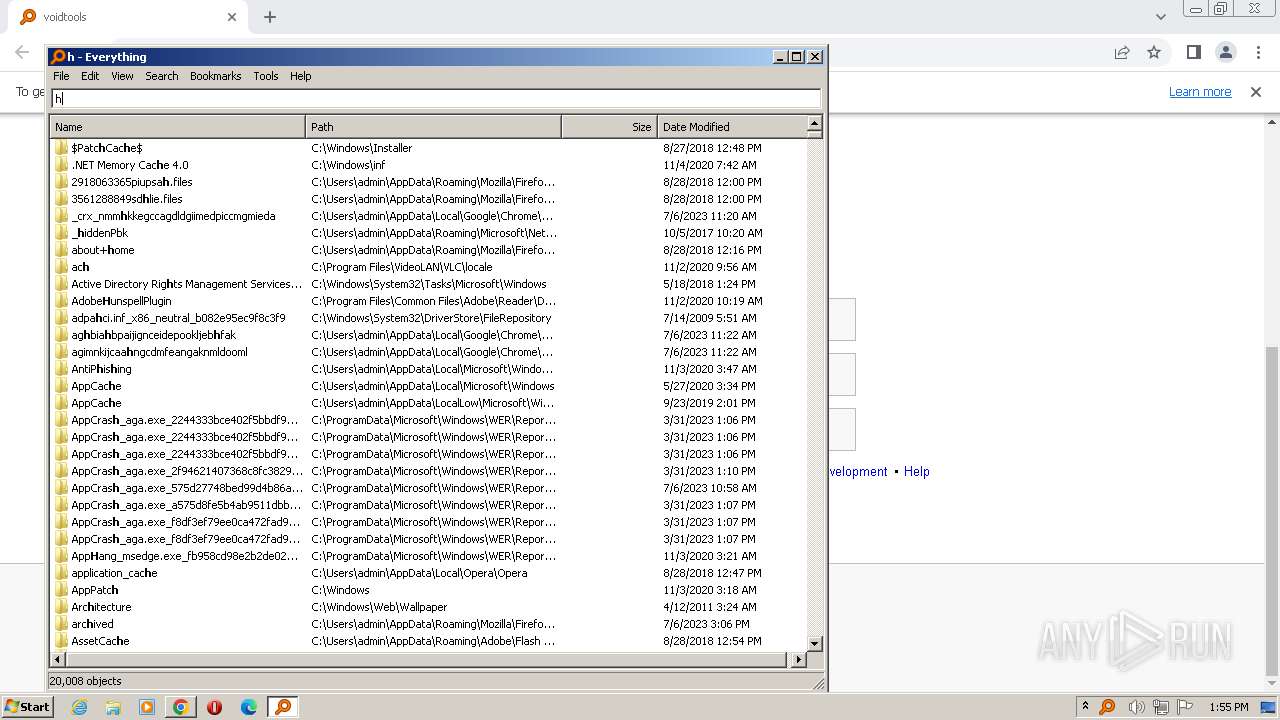
Task: Click the Everything search input field
Action: point(436,98)
